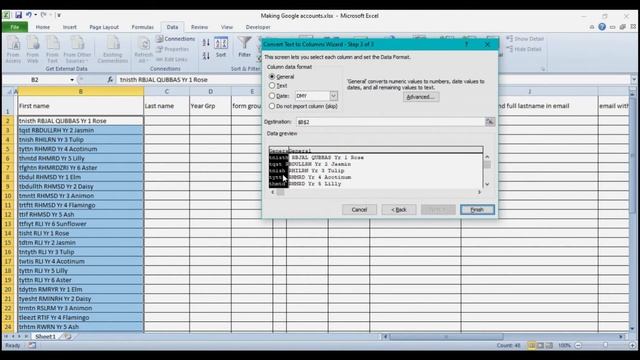Viewport: 640px width, 360px height.
Task: Switch to the Review tab
Action: 199,27
